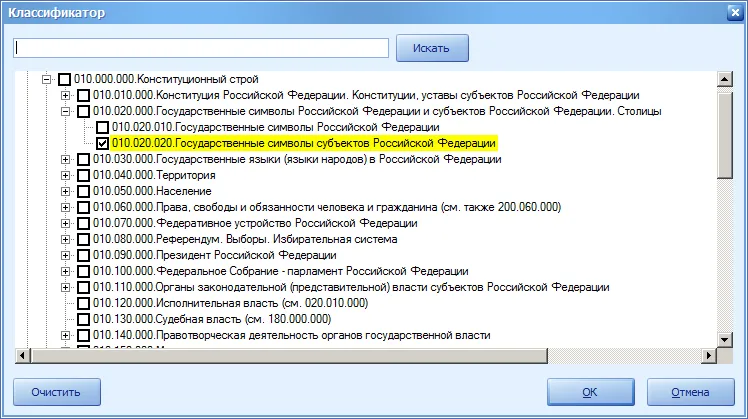Expand the 010.040.000 Территория node
Image resolution: width=748 pixels, height=419 pixels.
66,175
